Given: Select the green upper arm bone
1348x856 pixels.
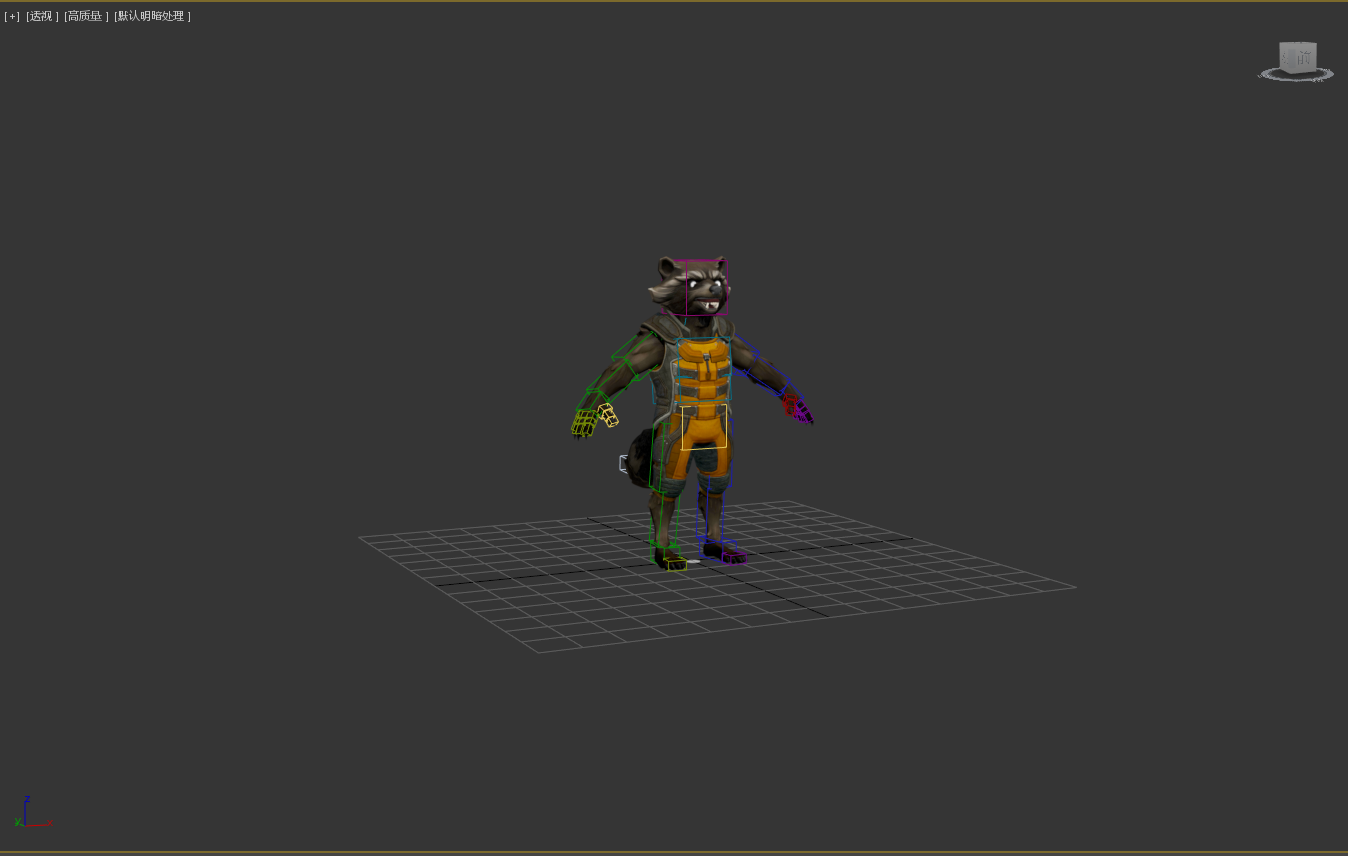Looking at the screenshot, I should coord(635,352).
